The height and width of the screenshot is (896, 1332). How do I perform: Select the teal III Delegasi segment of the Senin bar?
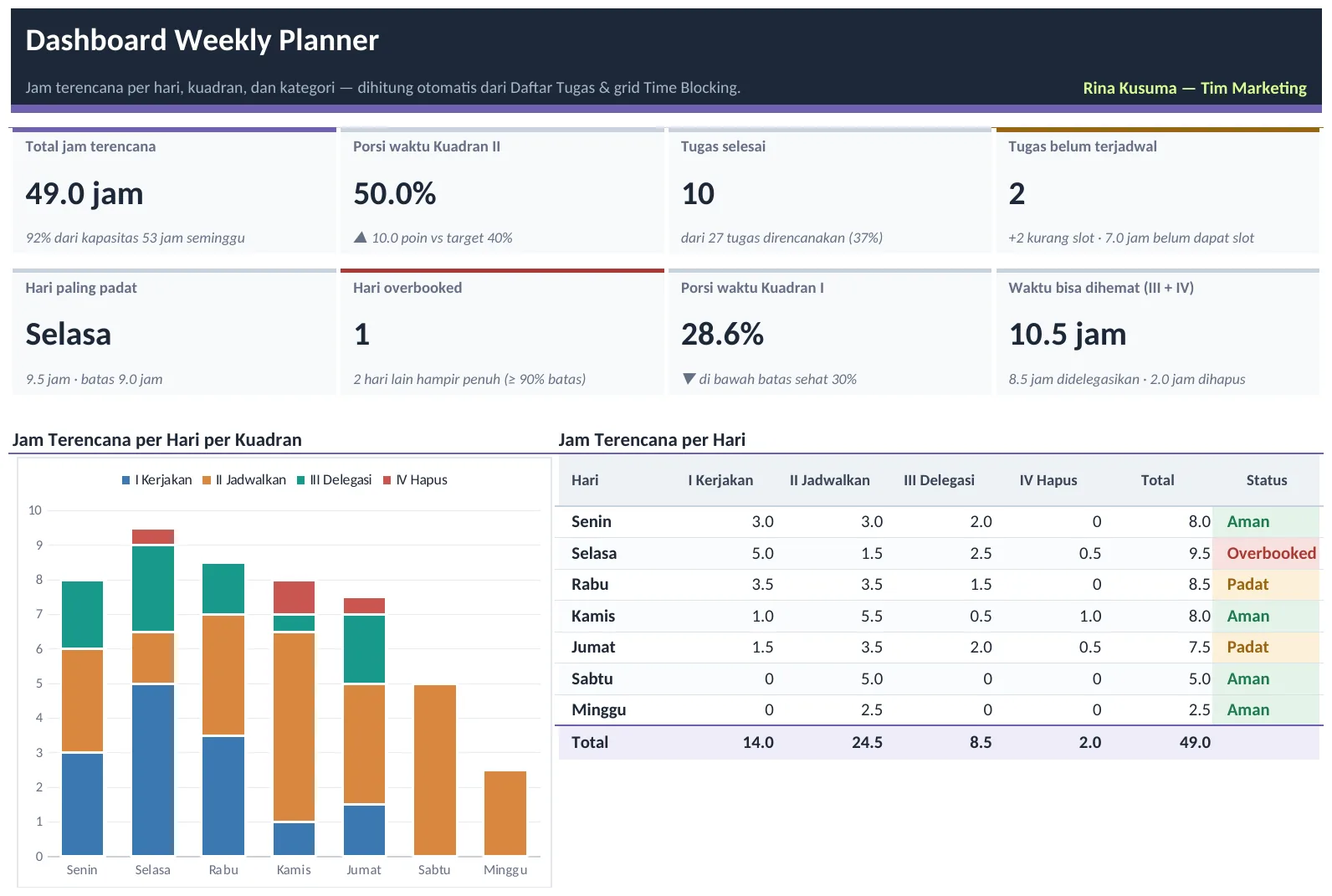click(x=82, y=615)
